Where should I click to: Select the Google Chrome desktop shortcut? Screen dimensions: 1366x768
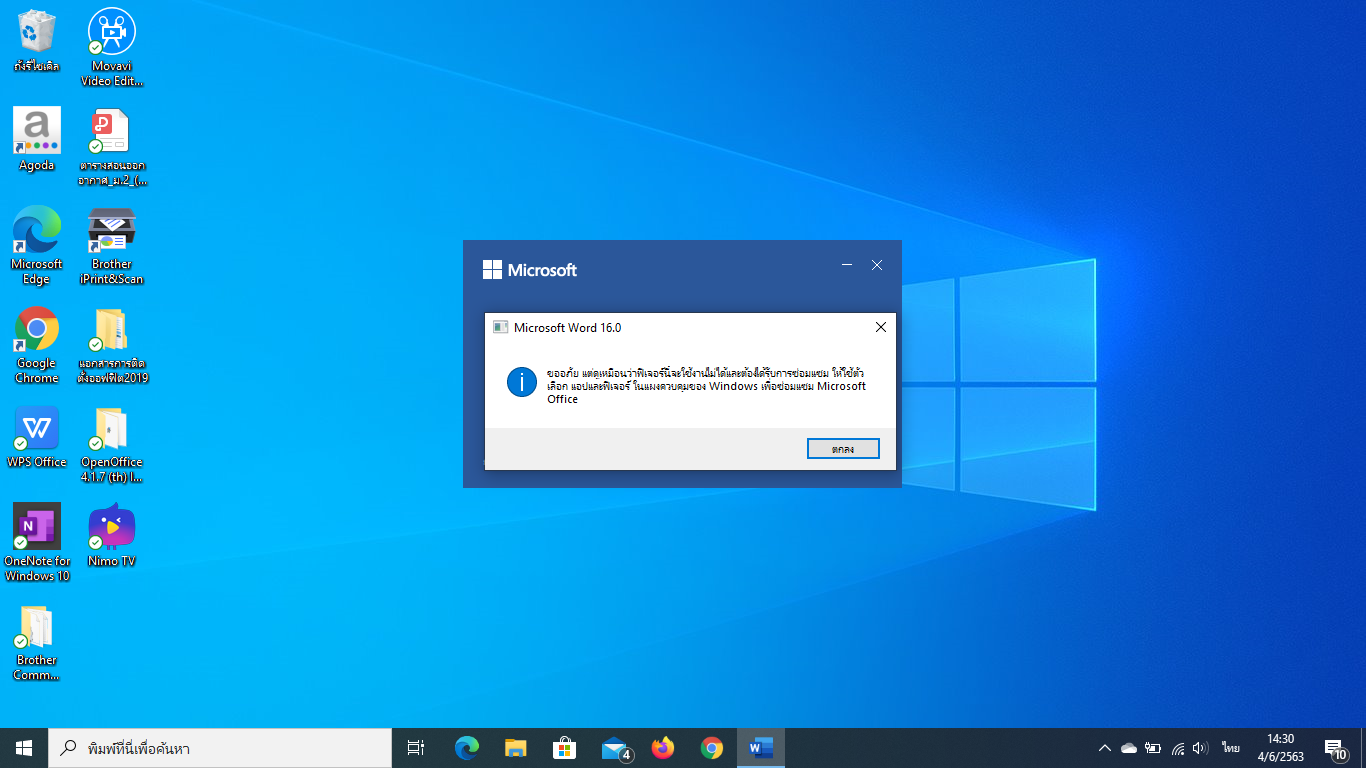[x=37, y=345]
